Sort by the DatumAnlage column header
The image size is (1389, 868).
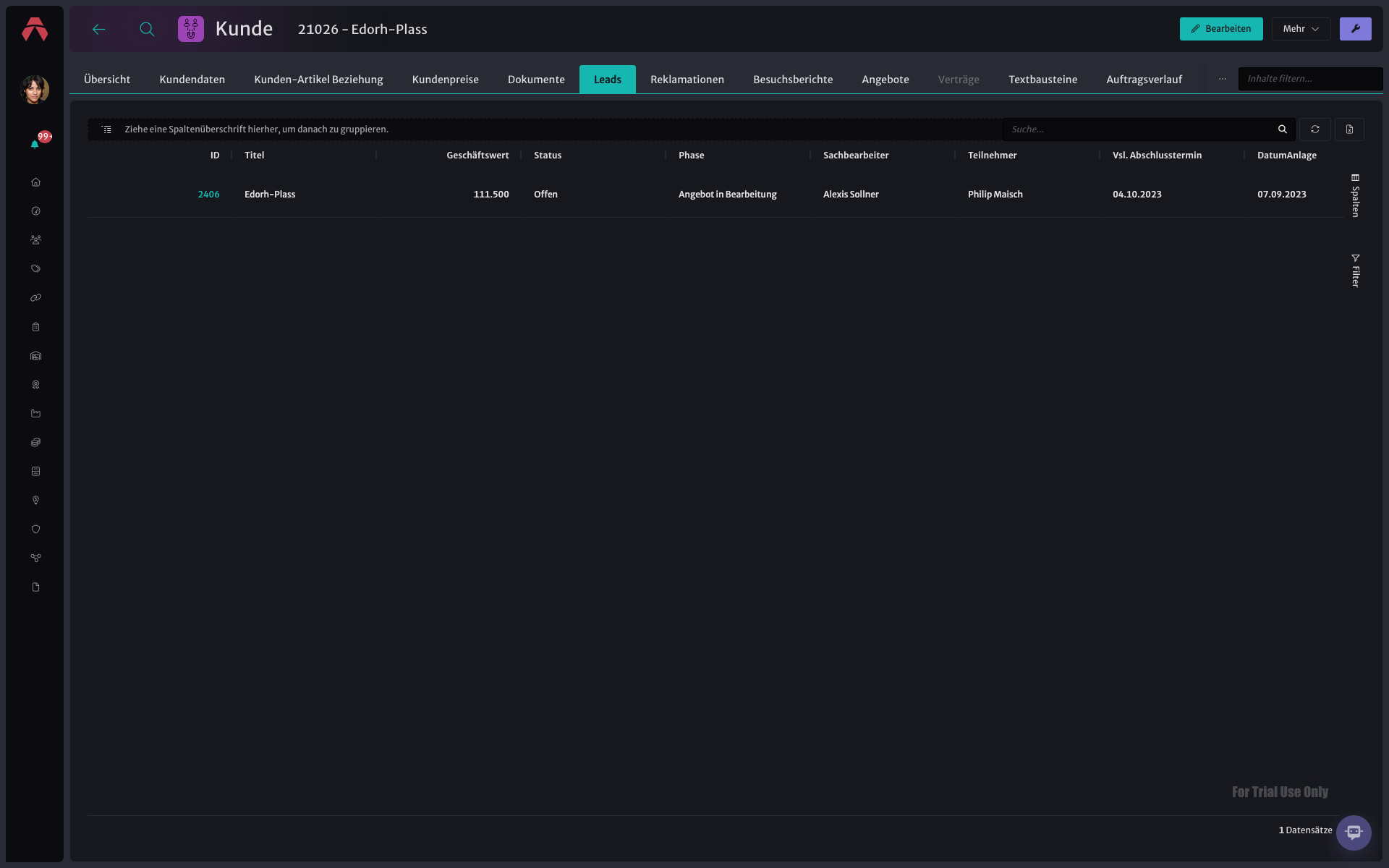click(1287, 156)
